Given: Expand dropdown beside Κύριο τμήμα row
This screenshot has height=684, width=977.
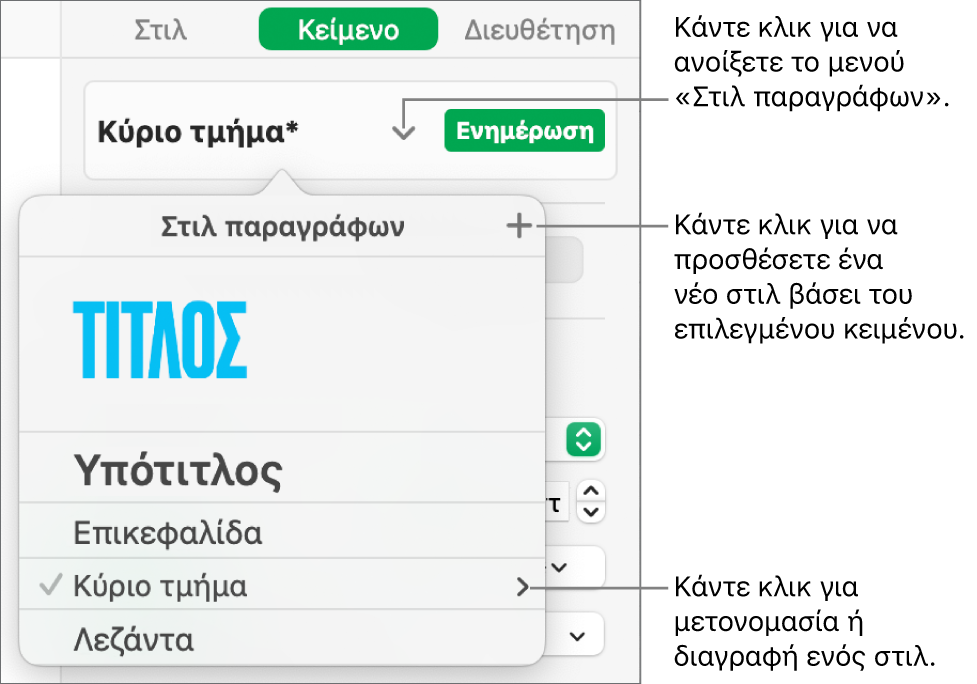Looking at the screenshot, I should click(559, 567).
